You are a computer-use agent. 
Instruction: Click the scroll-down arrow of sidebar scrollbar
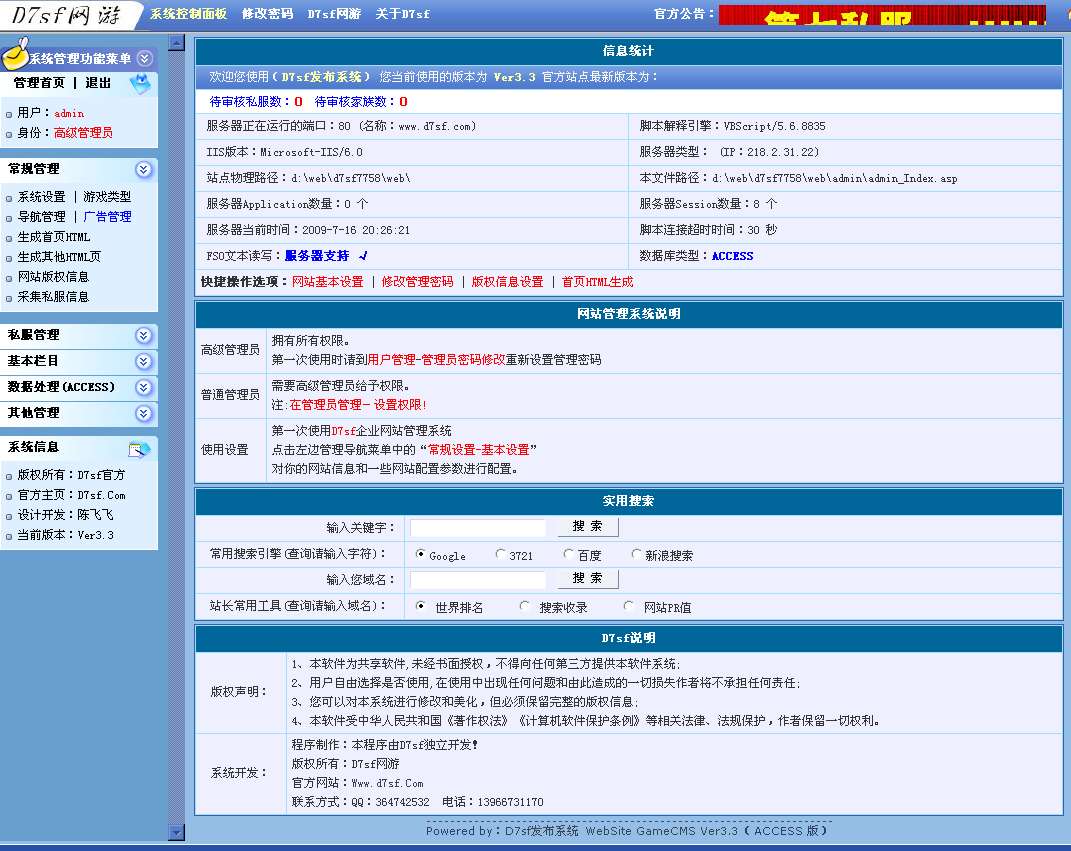pos(177,831)
